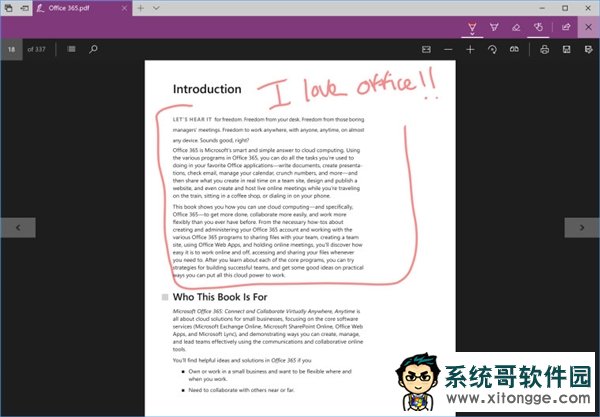Go to the next page
The image size is (600, 417).
click(x=582, y=228)
